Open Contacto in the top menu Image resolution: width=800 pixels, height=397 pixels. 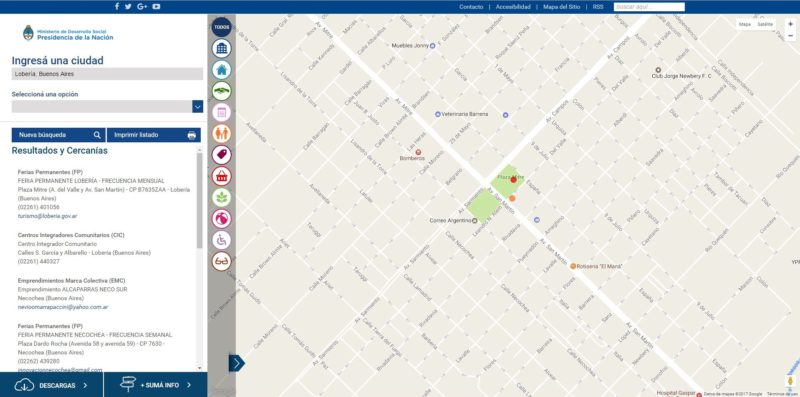[x=471, y=7]
